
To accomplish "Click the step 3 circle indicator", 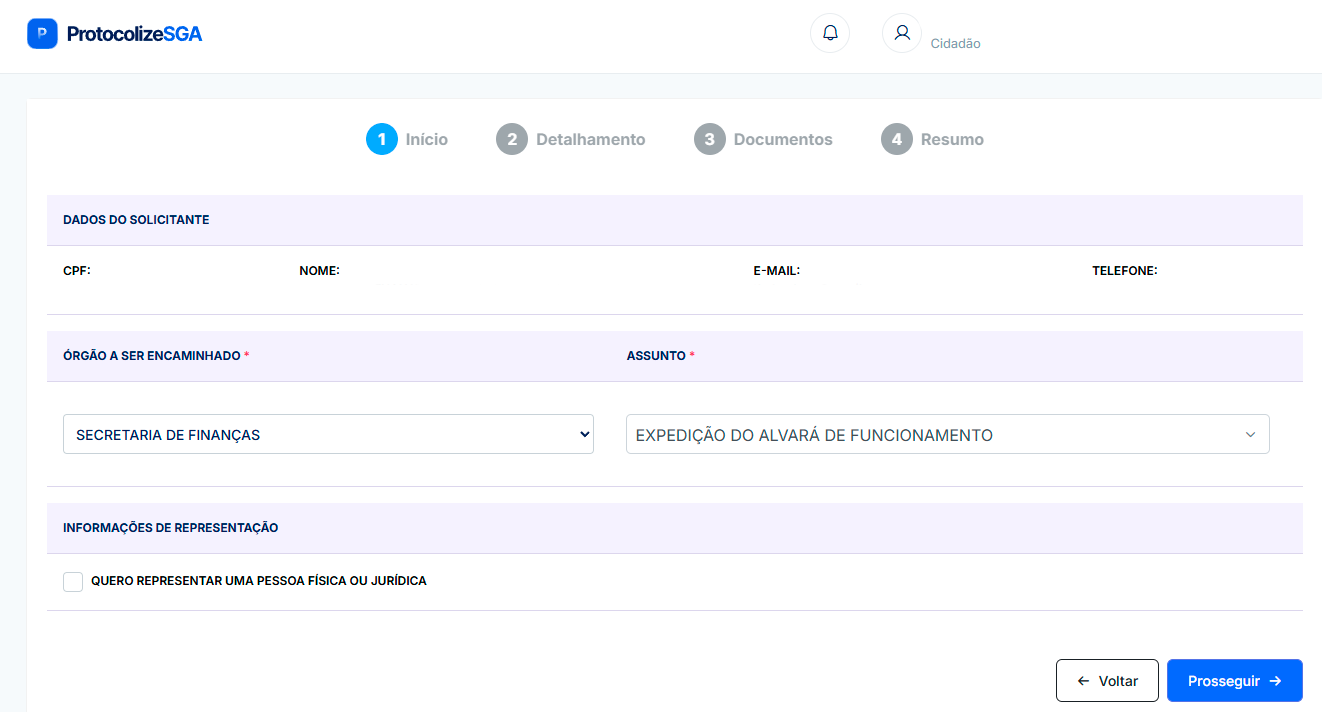I will pos(709,139).
